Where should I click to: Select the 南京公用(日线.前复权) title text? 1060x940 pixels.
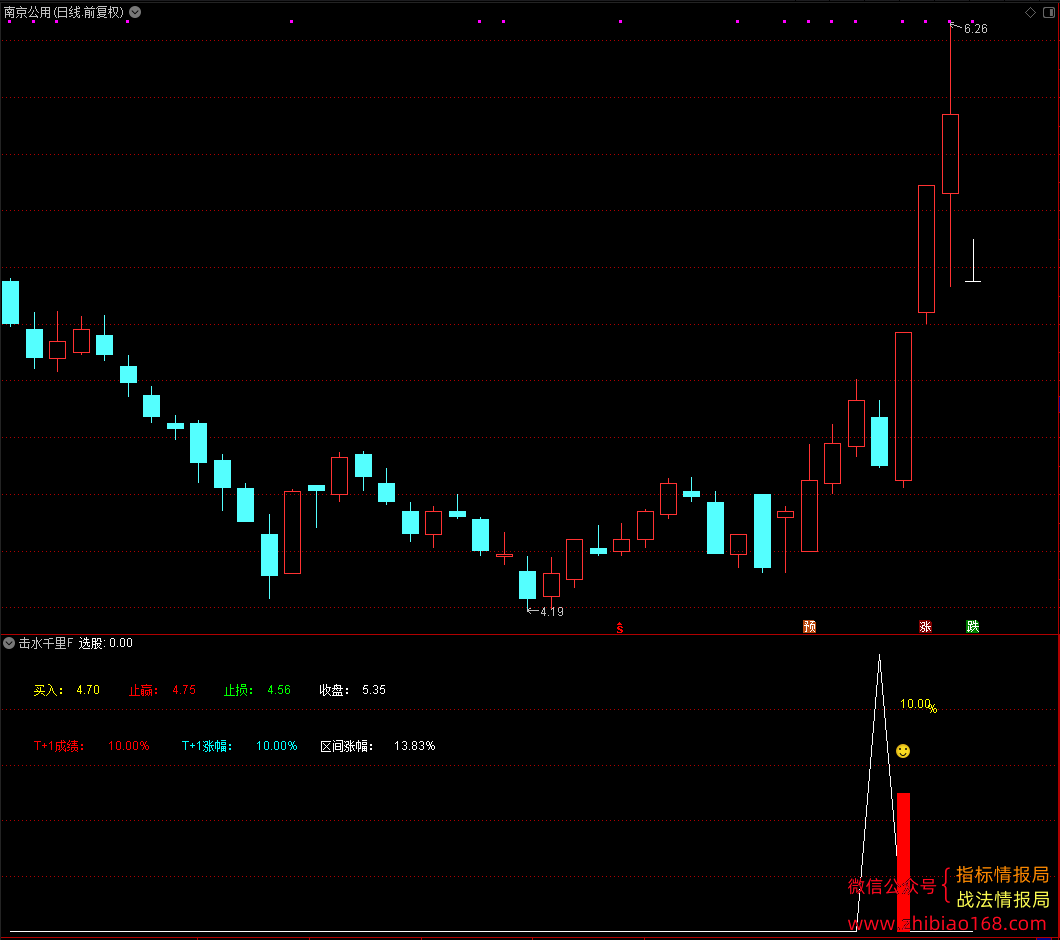tap(64, 12)
